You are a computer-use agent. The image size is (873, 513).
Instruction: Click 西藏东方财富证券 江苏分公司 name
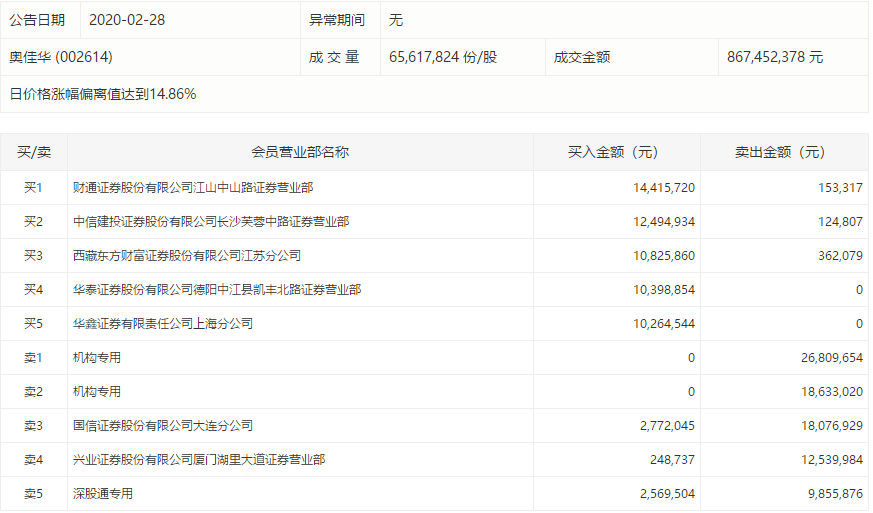click(187, 255)
